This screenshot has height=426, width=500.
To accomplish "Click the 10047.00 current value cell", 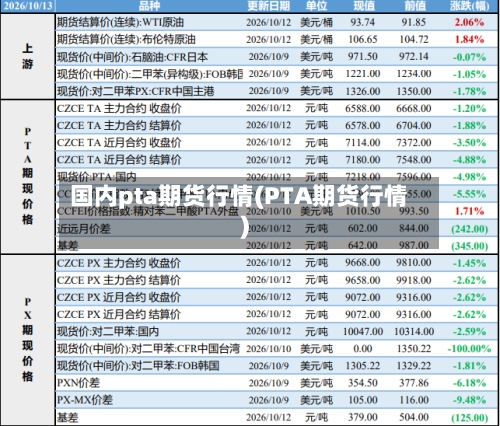I will pos(363,332).
